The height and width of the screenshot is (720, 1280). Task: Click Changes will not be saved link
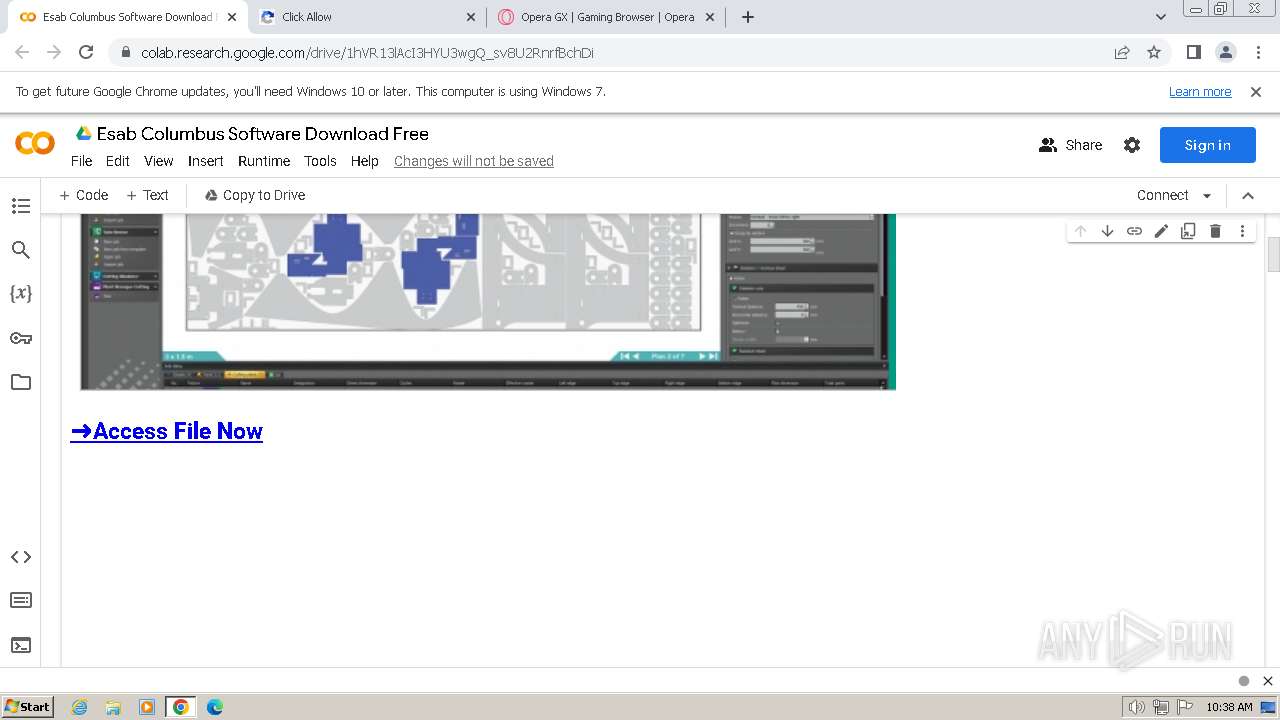point(474,161)
